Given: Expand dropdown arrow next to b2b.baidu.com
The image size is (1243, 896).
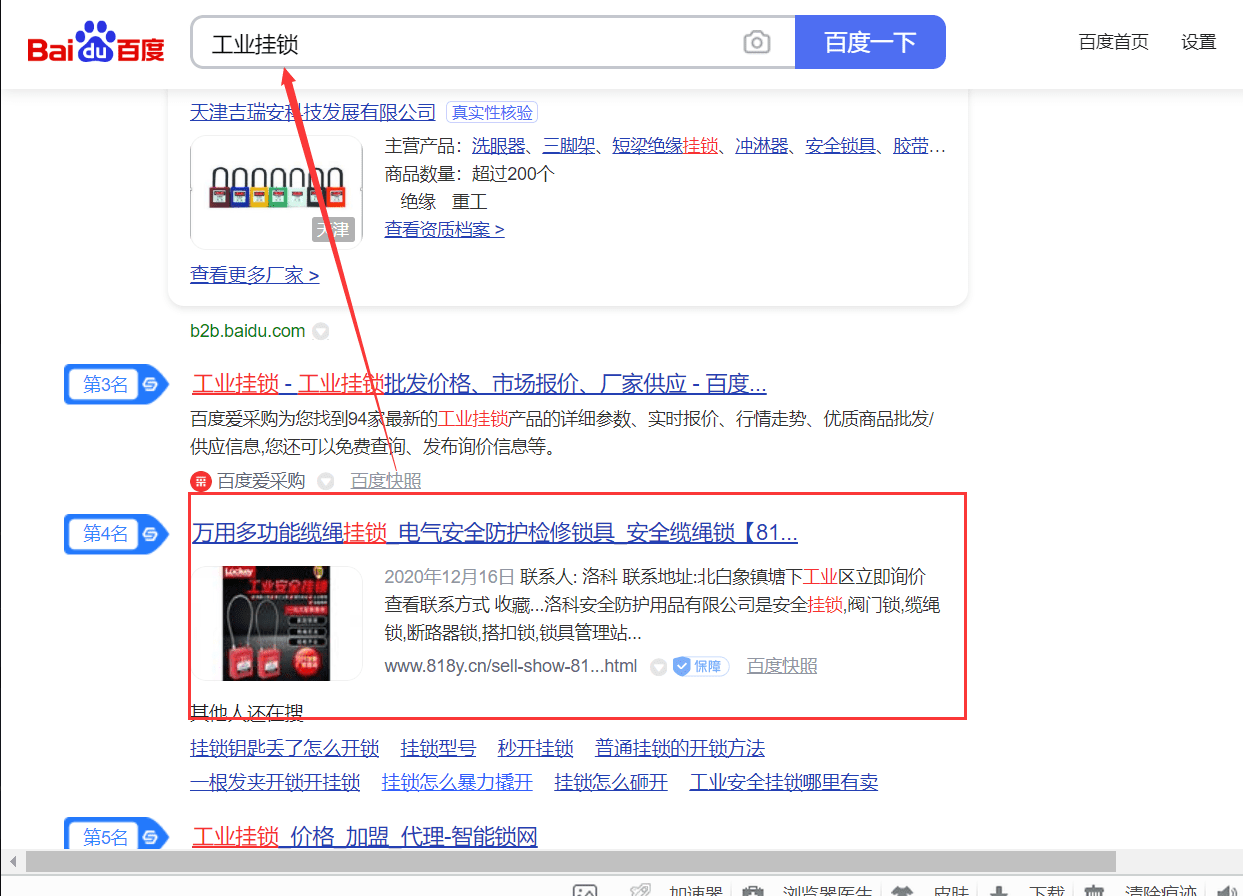Looking at the screenshot, I should (320, 331).
